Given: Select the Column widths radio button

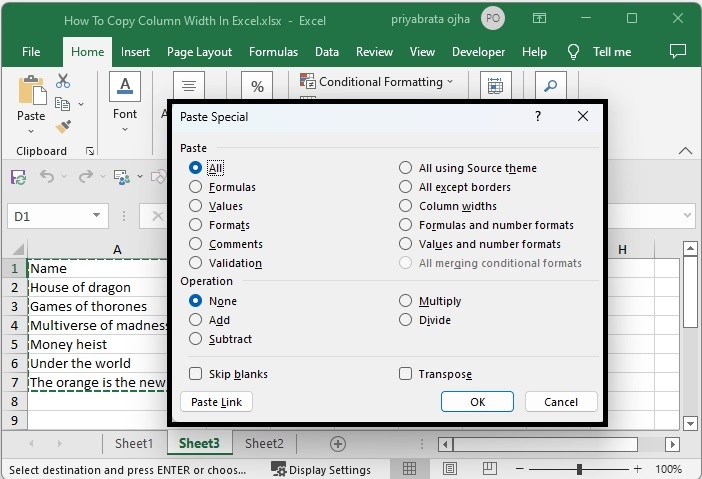Looking at the screenshot, I should [x=405, y=206].
